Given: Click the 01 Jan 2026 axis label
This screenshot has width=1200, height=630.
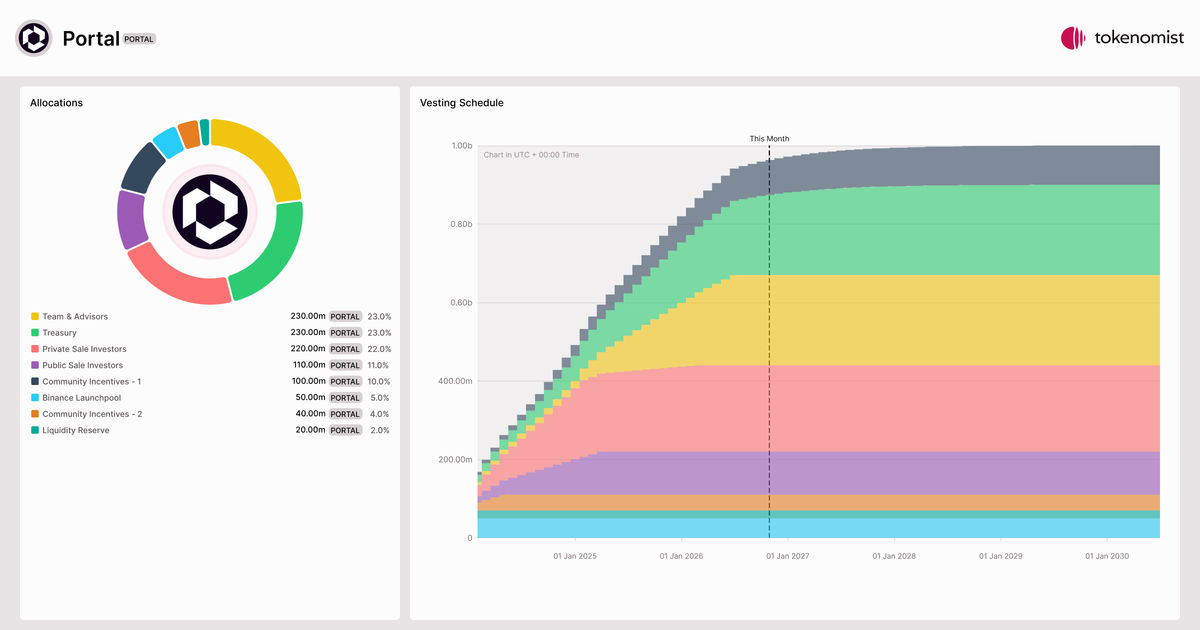Looking at the screenshot, I should coord(682,555).
